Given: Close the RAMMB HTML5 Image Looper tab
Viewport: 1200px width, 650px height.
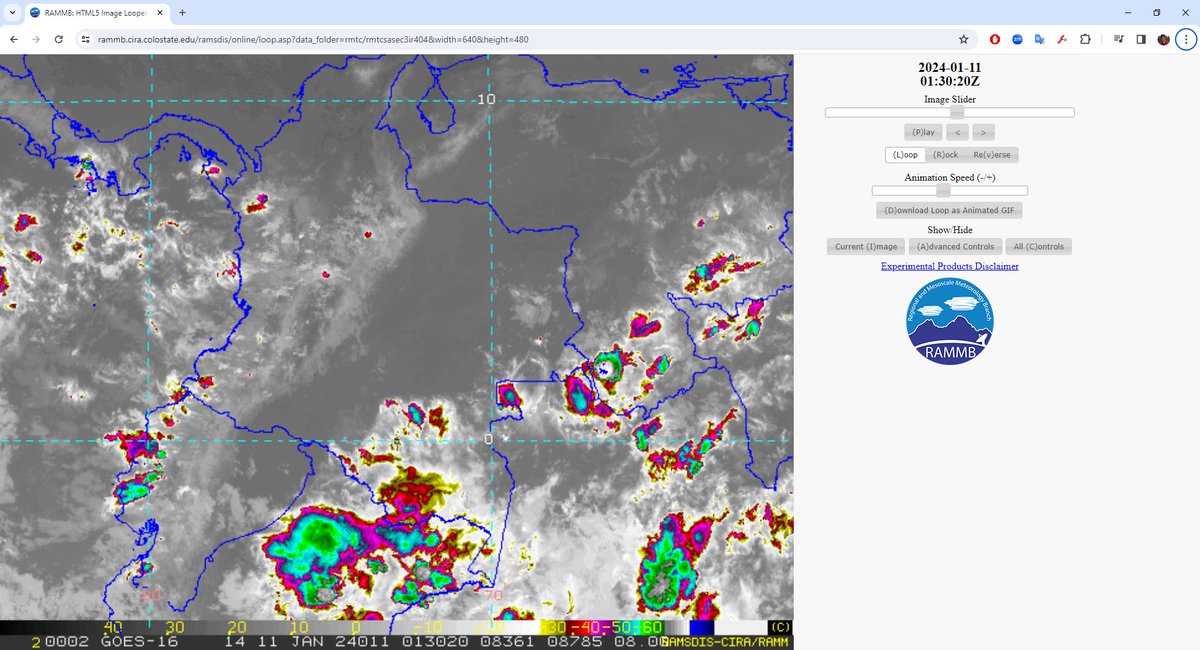Looking at the screenshot, I should pos(159,12).
